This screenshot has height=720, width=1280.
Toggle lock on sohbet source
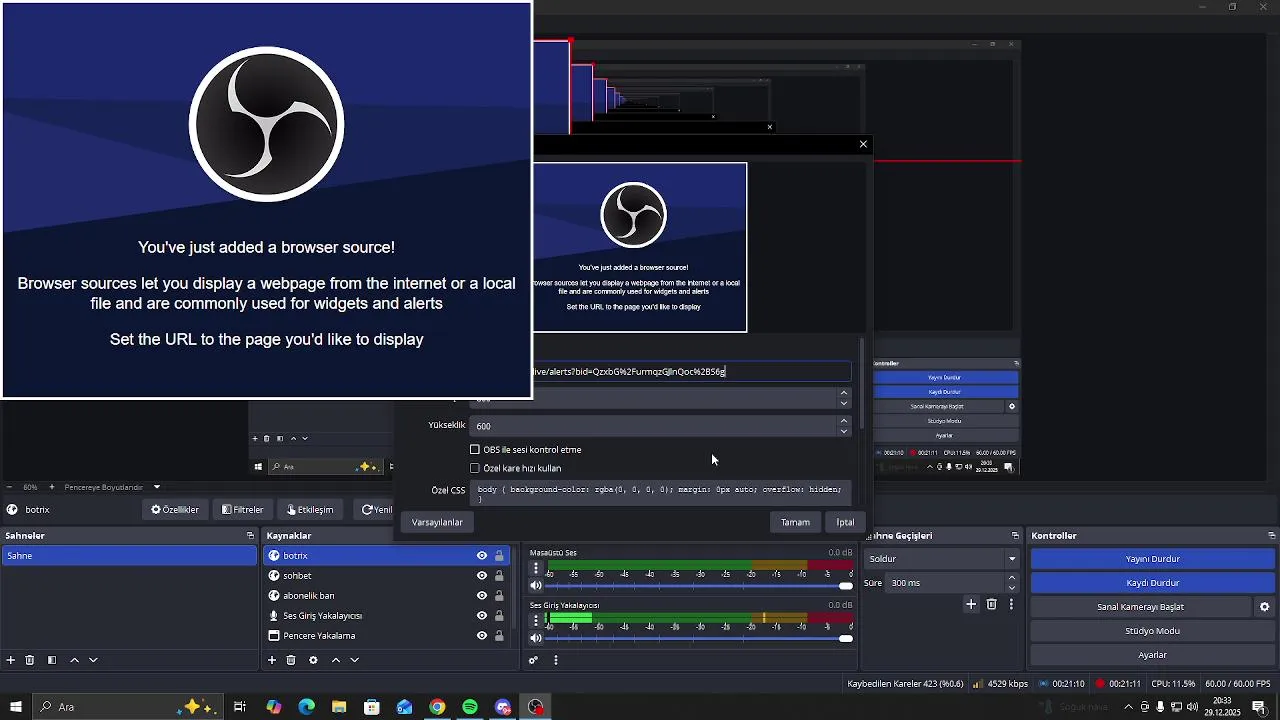(x=499, y=576)
